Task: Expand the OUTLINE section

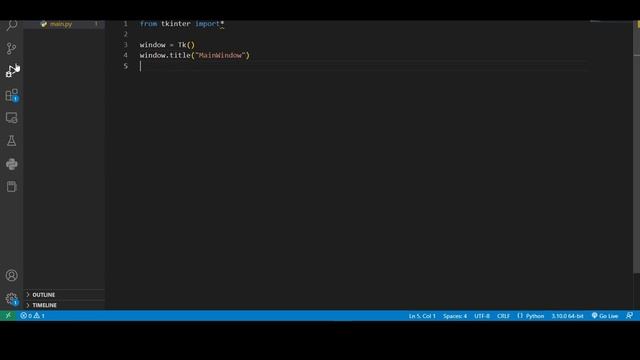Action: tap(64, 295)
